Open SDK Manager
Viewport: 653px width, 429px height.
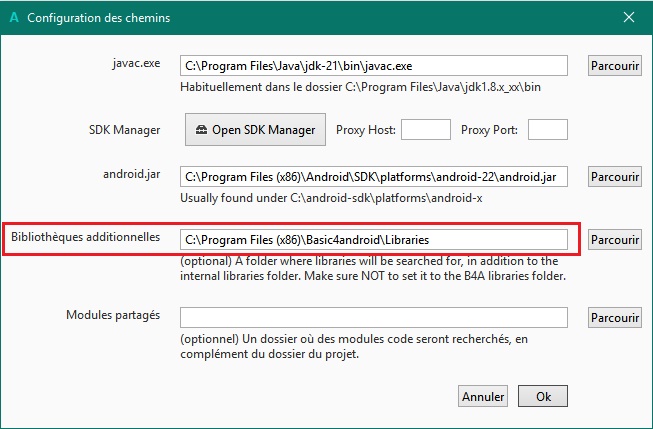(x=256, y=129)
